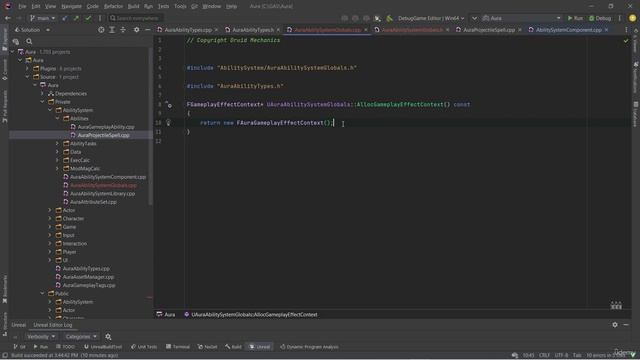Click the editor tabs more options icon
Viewport: 640px width, 360px height.
coord(626,30)
